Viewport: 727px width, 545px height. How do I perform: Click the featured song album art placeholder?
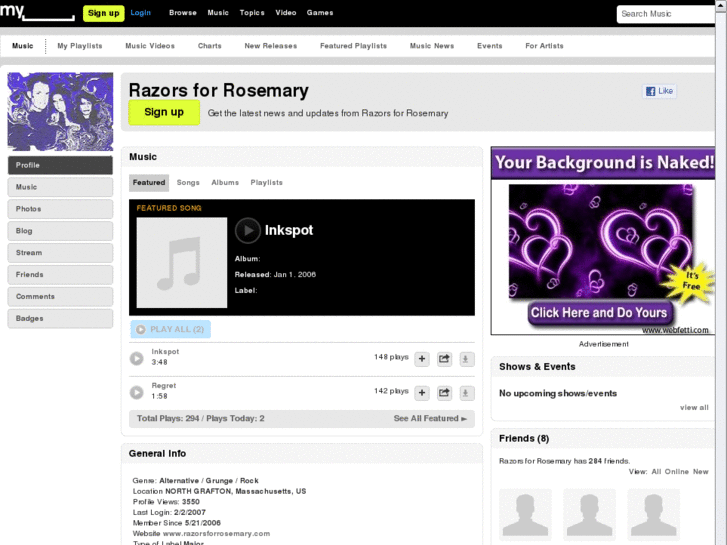(x=182, y=263)
